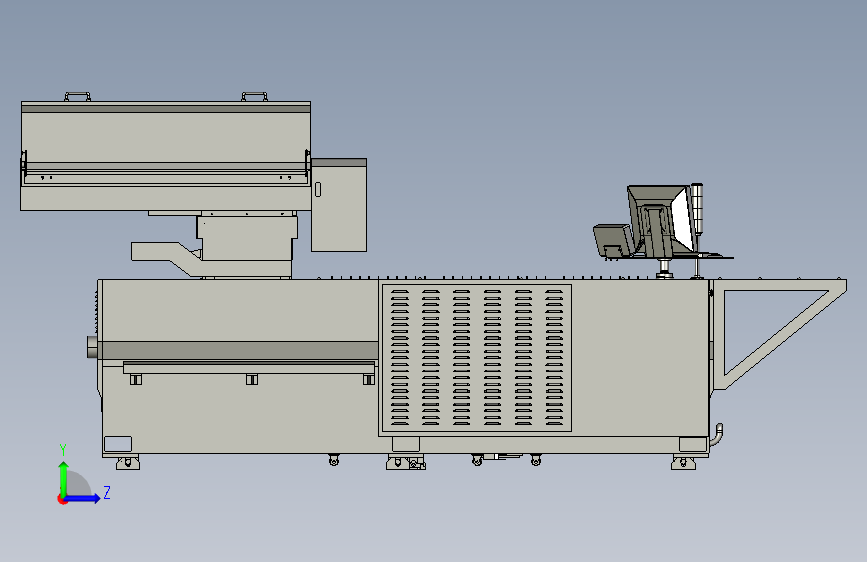This screenshot has height=562, width=867.
Task: Click the green Y axis arrow of the triad
Action: [x=64, y=478]
